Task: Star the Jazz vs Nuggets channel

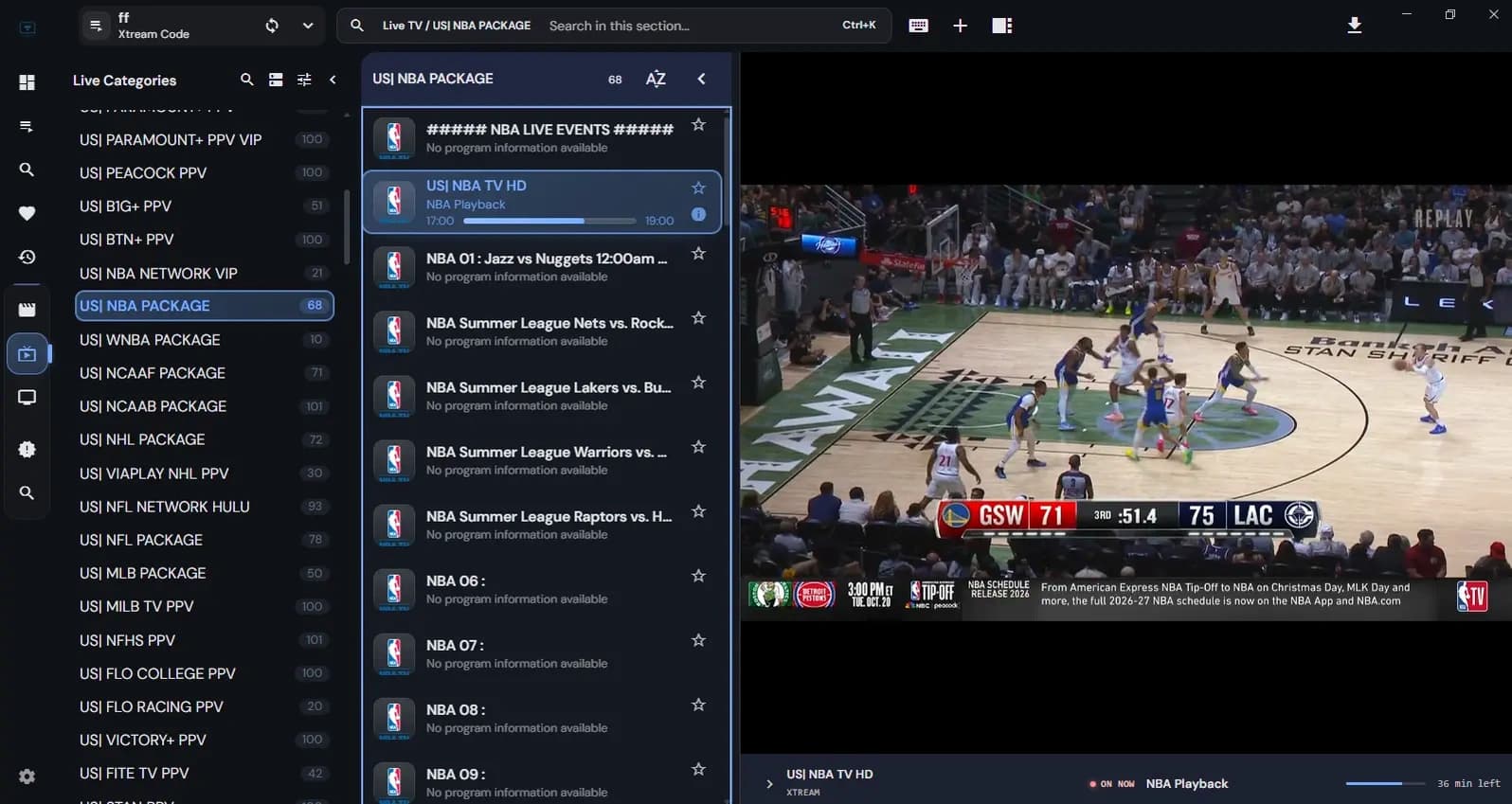Action: coord(698,253)
